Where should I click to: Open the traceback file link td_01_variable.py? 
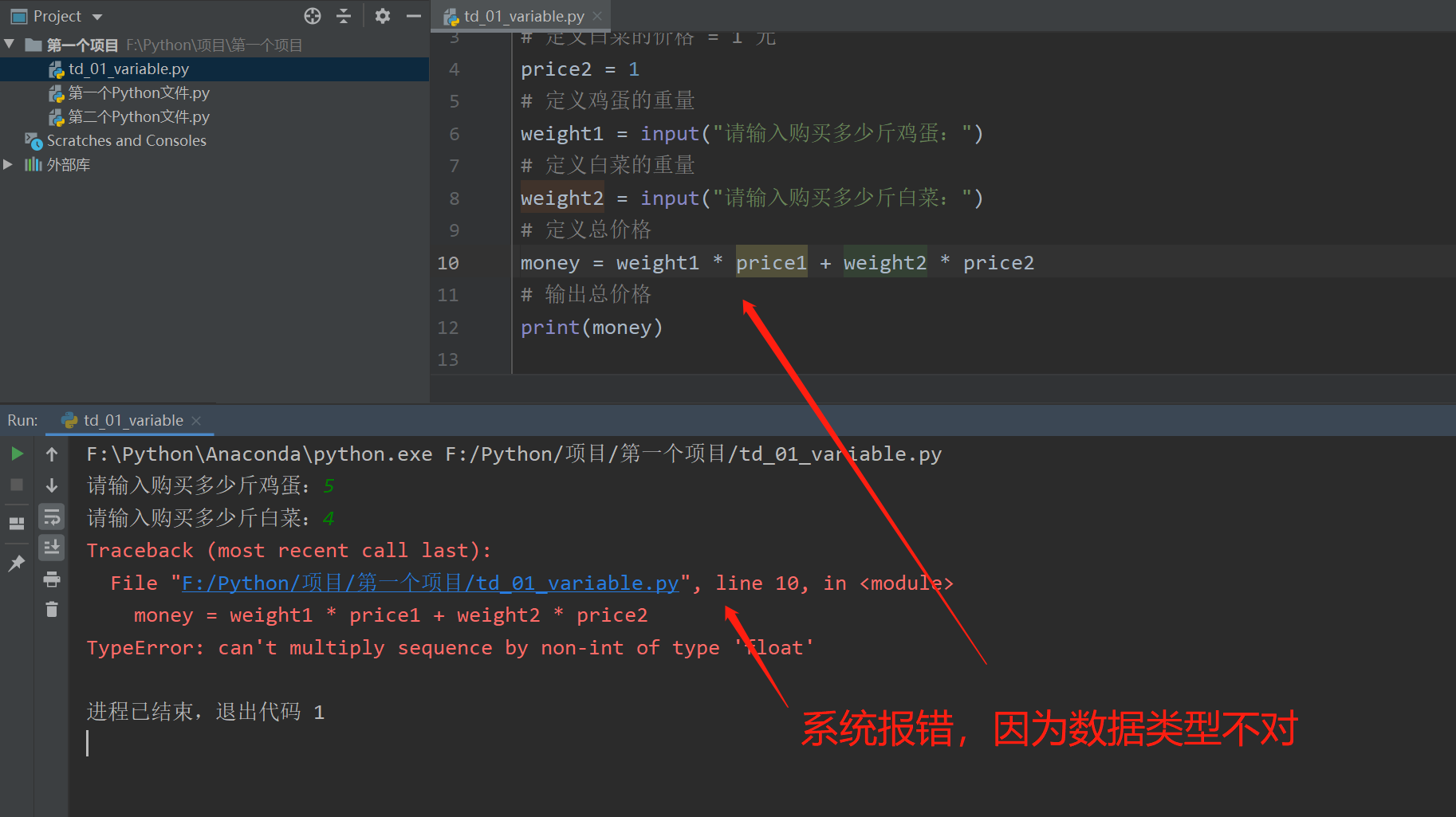pos(430,583)
